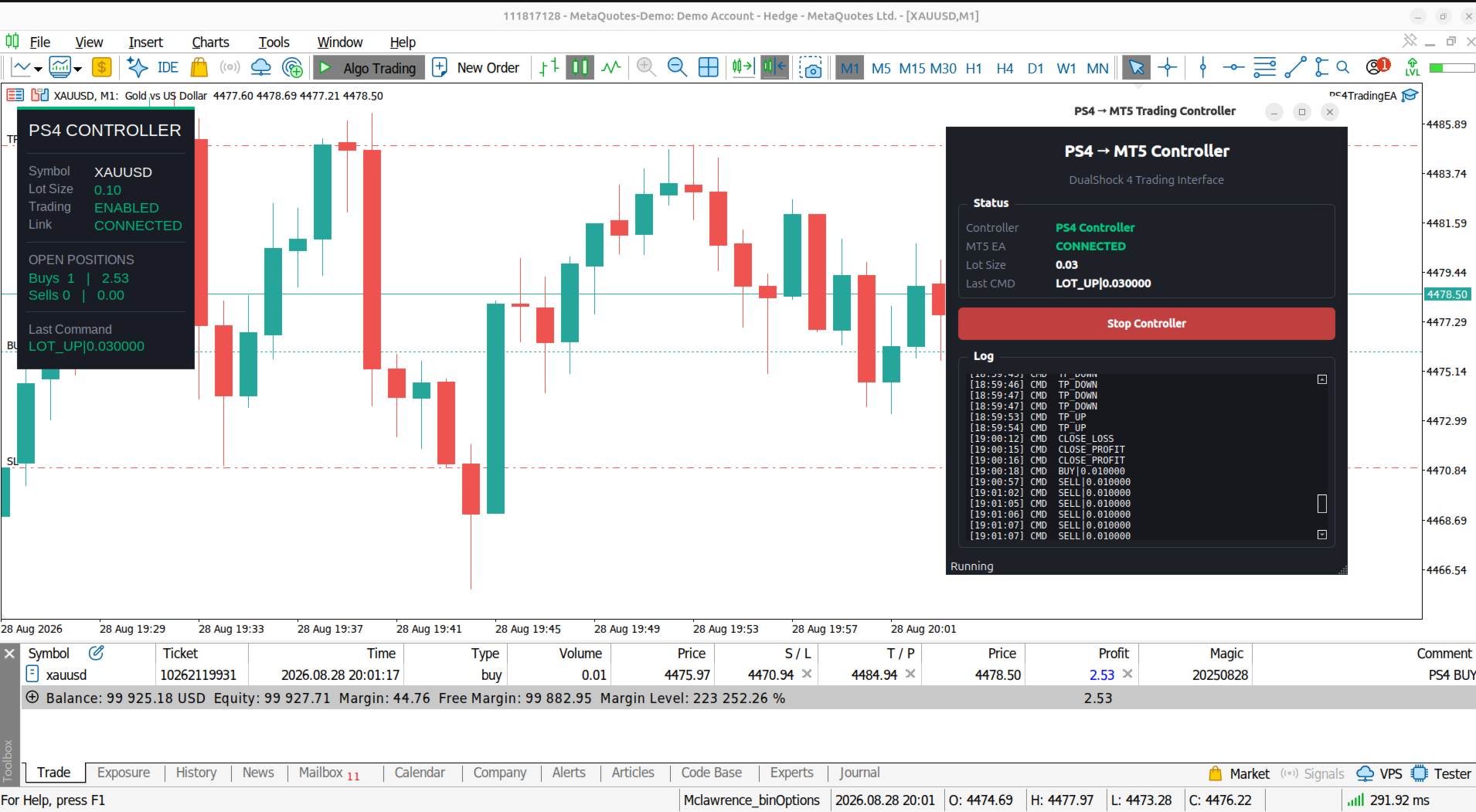
Task: Open the Mailbox tab
Action: (328, 773)
